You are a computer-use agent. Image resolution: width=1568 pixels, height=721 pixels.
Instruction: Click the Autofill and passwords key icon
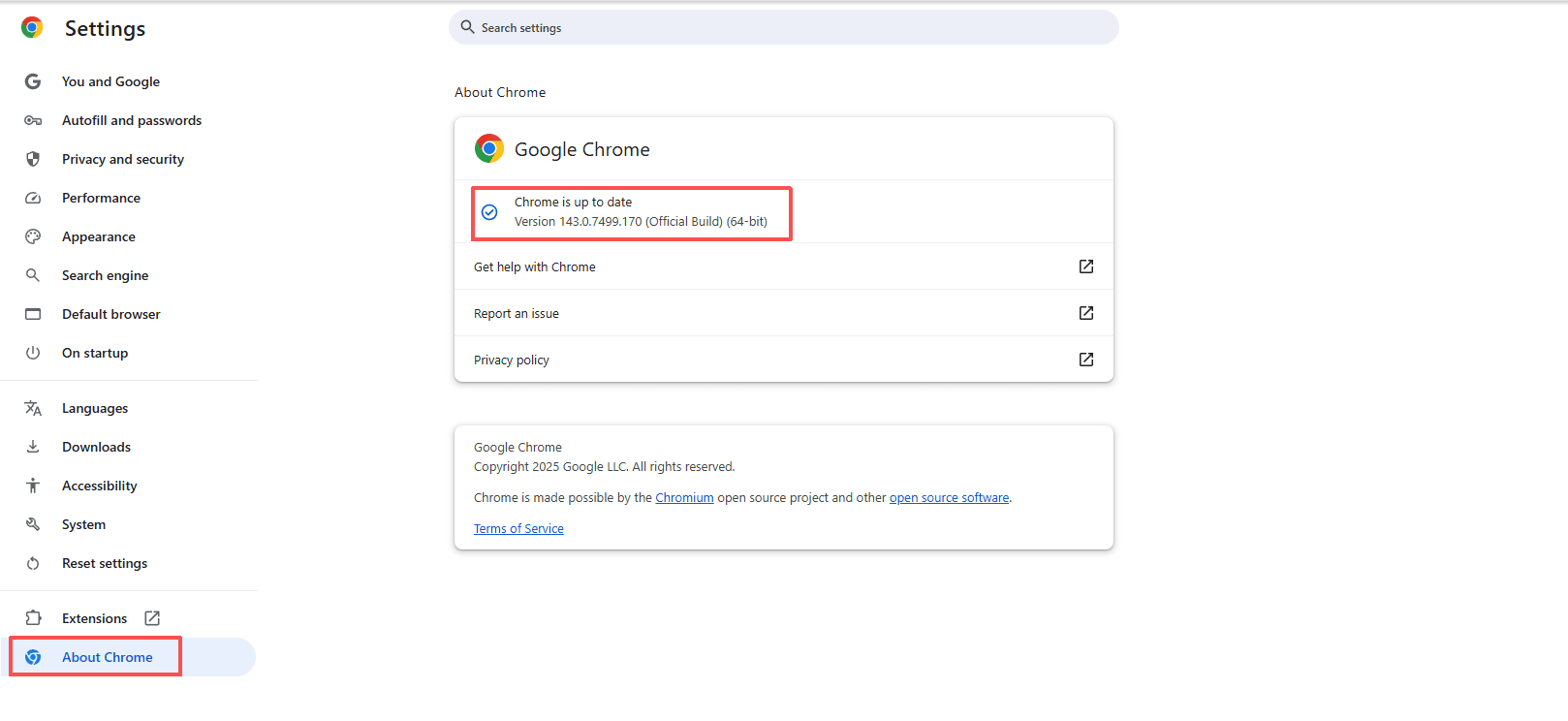(x=33, y=120)
